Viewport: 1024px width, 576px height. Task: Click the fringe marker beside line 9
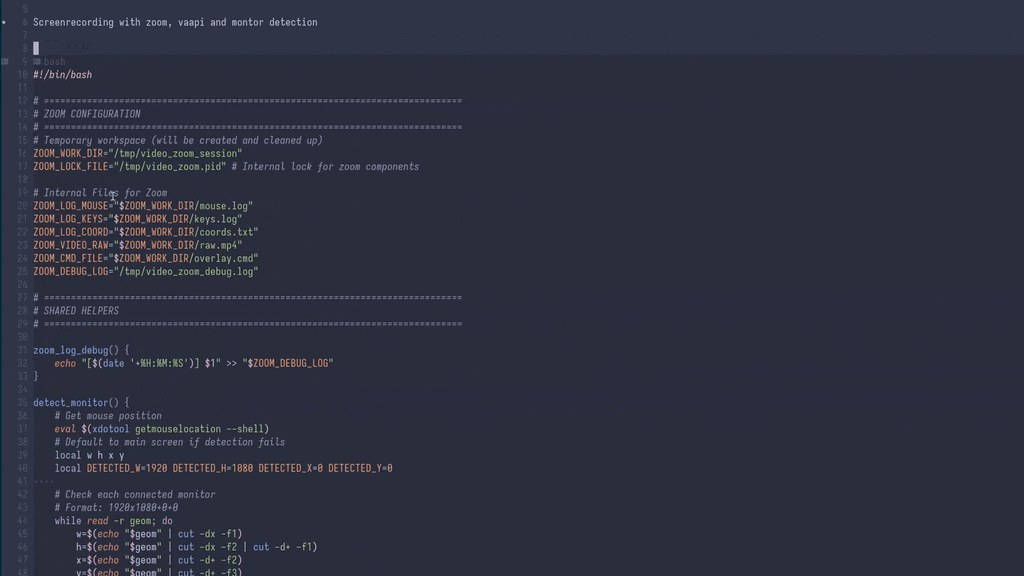point(5,61)
